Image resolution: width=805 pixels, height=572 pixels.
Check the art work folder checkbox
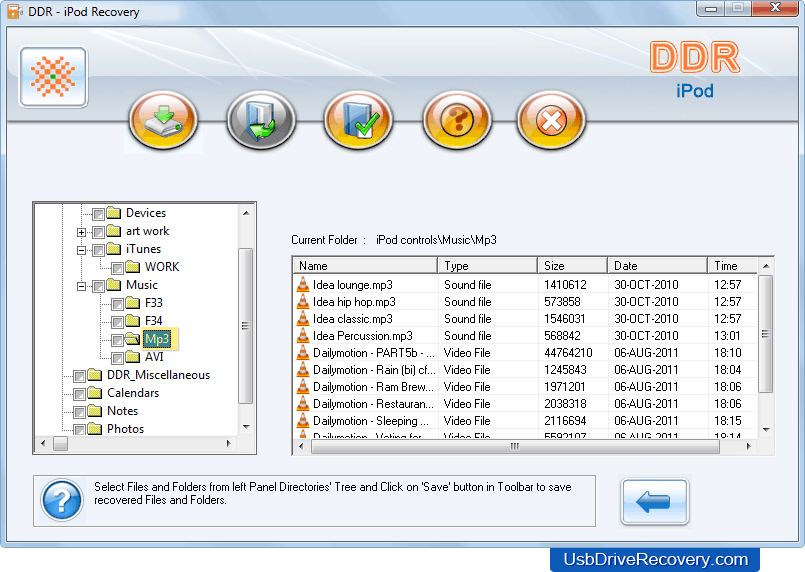(x=99, y=232)
